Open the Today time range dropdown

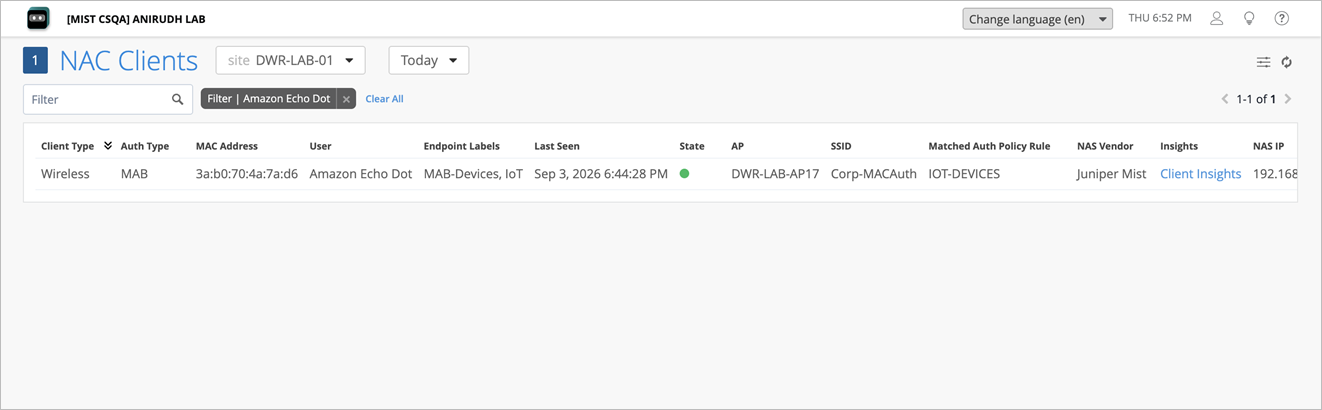click(428, 60)
